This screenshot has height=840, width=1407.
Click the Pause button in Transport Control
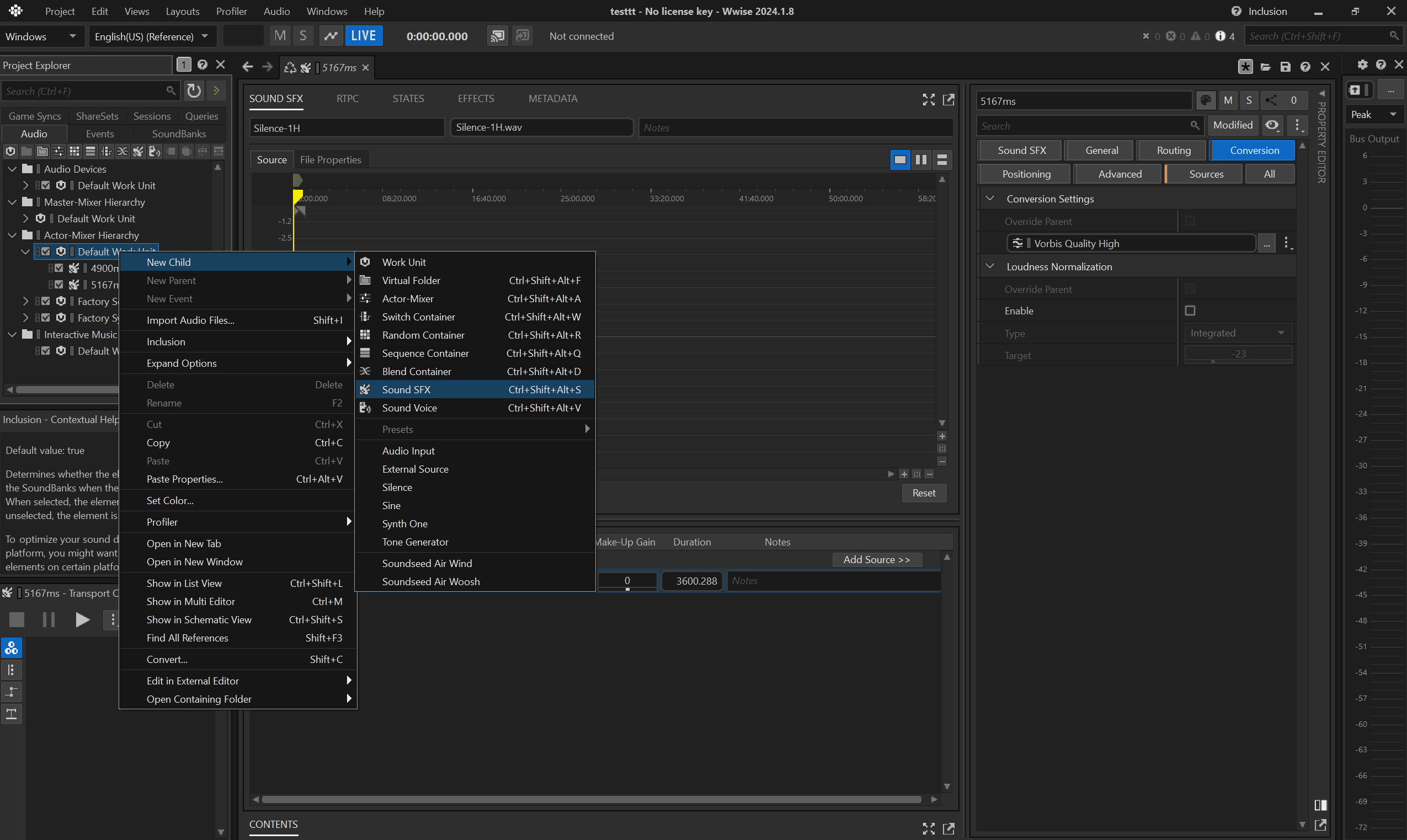[49, 620]
